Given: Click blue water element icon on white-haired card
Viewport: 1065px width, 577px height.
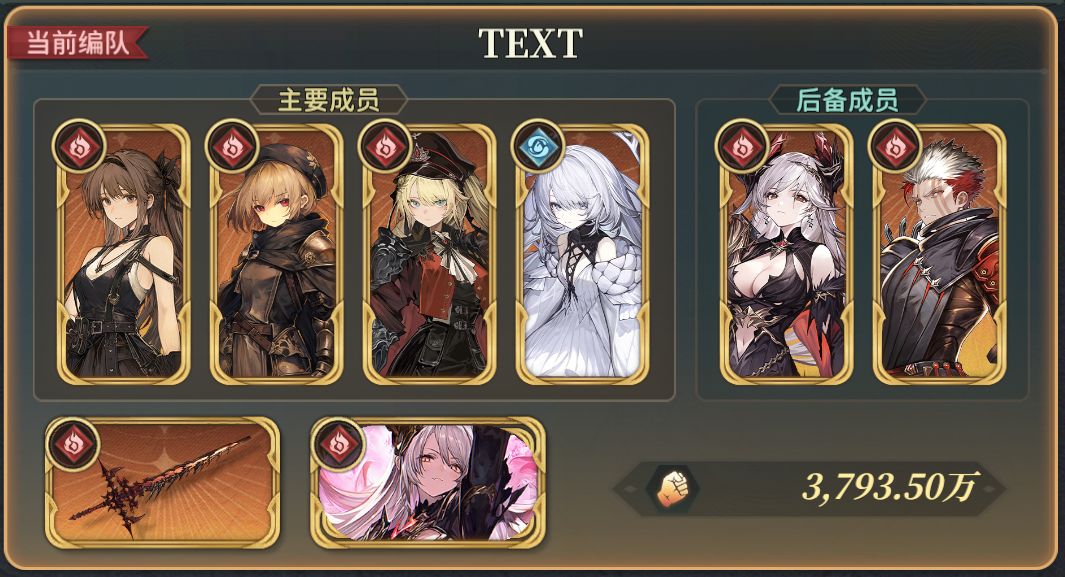Looking at the screenshot, I should tap(538, 145).
